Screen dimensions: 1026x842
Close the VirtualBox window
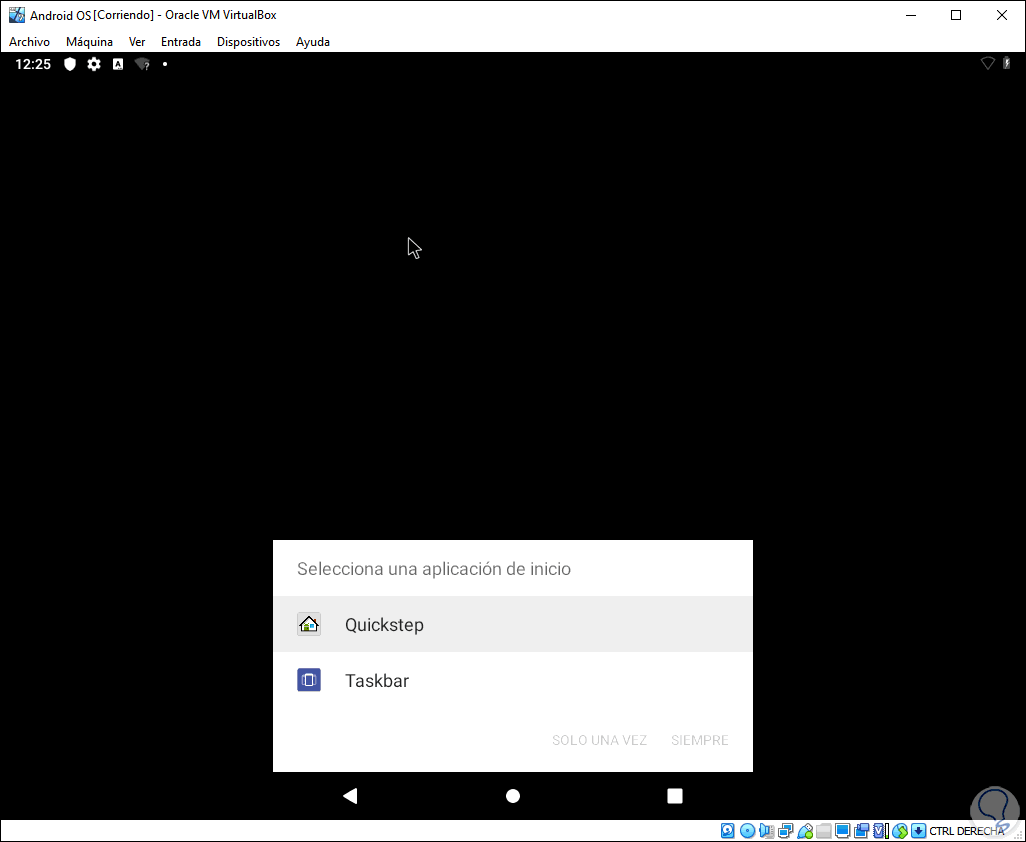(x=1002, y=15)
